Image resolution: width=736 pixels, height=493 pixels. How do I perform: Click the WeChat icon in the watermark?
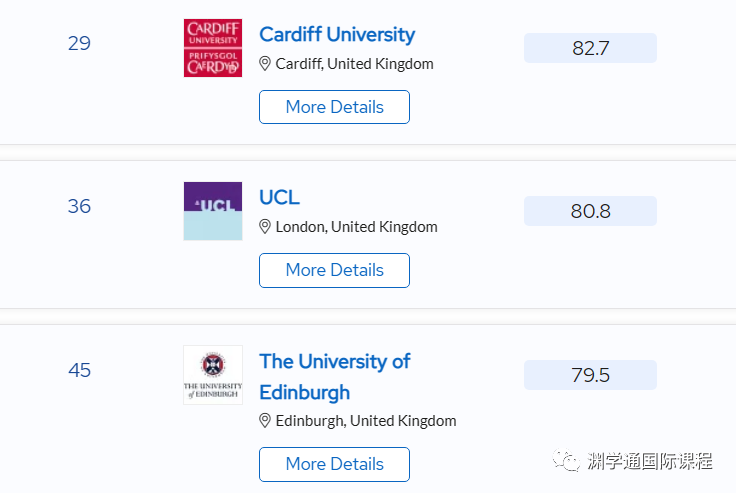pos(566,461)
